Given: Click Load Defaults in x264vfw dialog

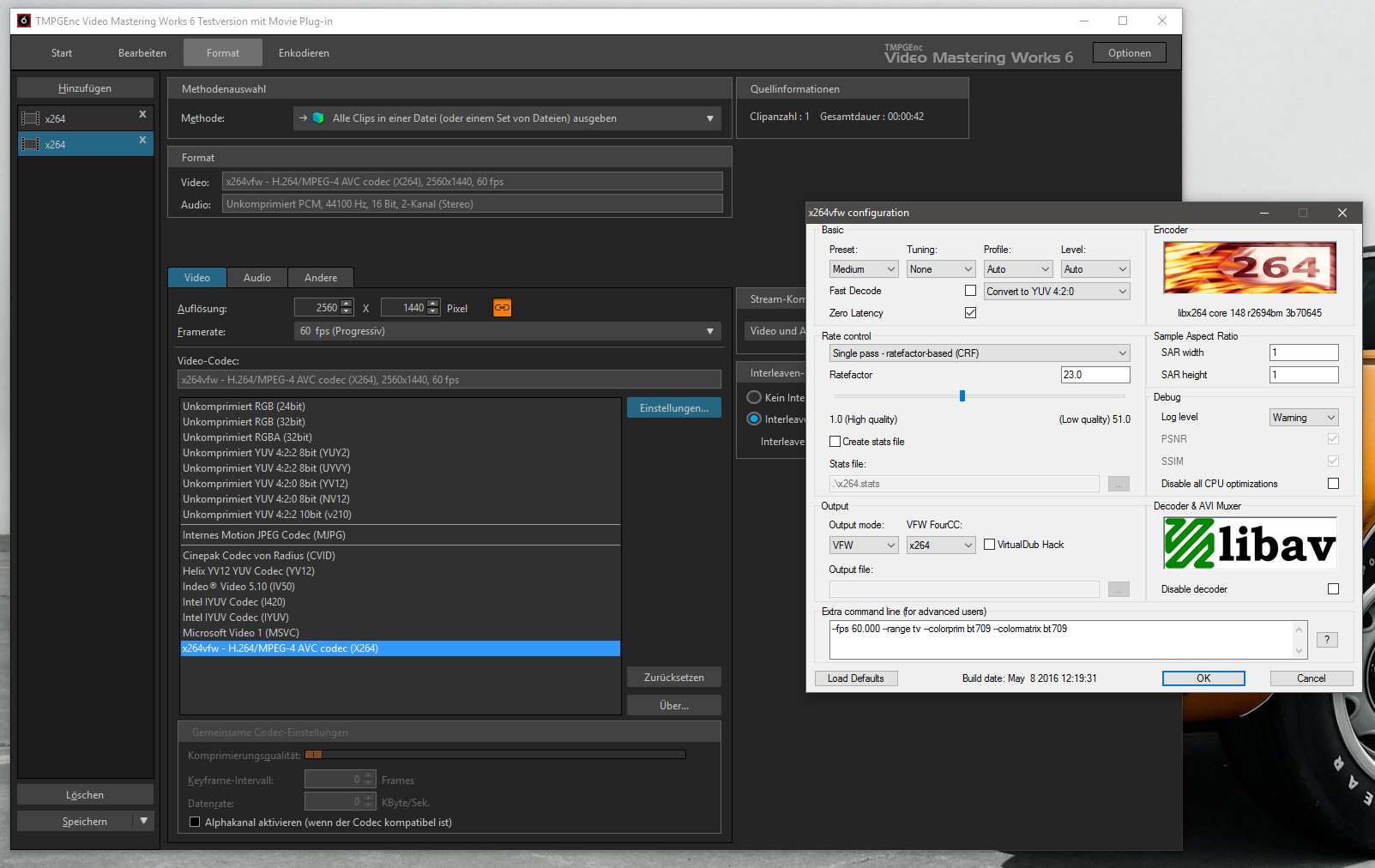Looking at the screenshot, I should pyautogui.click(x=856, y=678).
